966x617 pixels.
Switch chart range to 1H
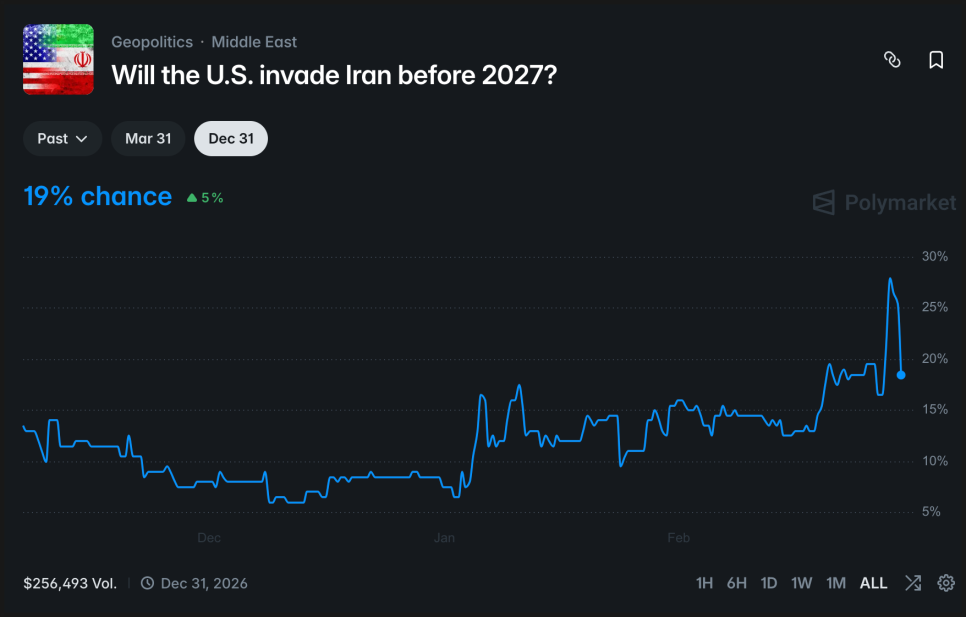coord(705,583)
